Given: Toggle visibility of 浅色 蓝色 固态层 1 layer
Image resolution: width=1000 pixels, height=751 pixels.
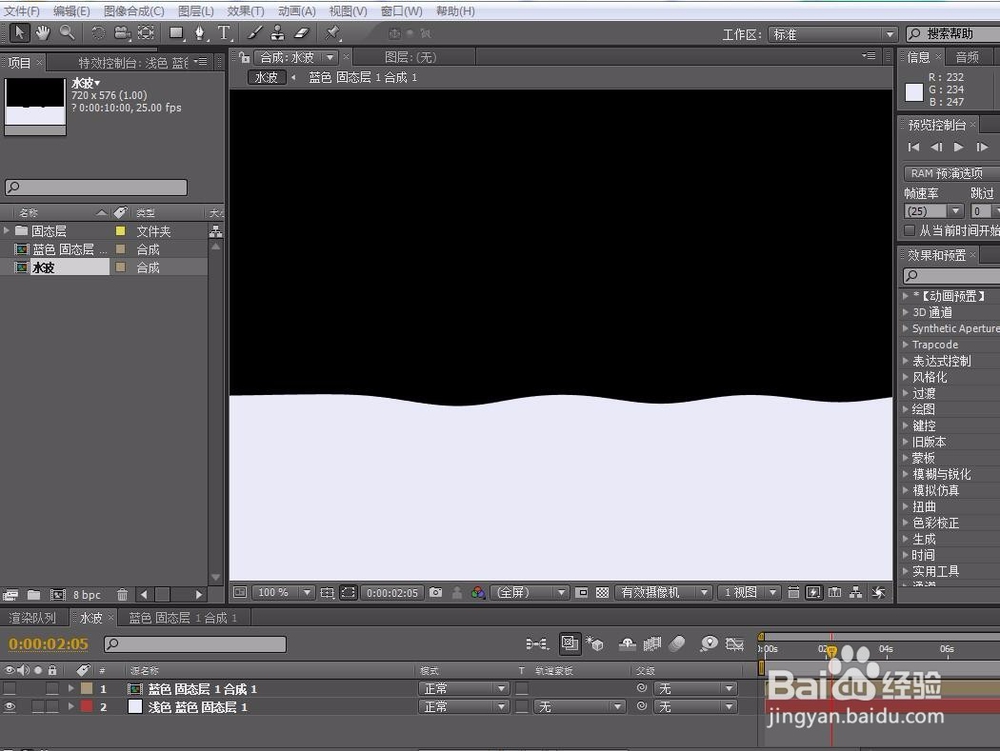Looking at the screenshot, I should 9,706.
